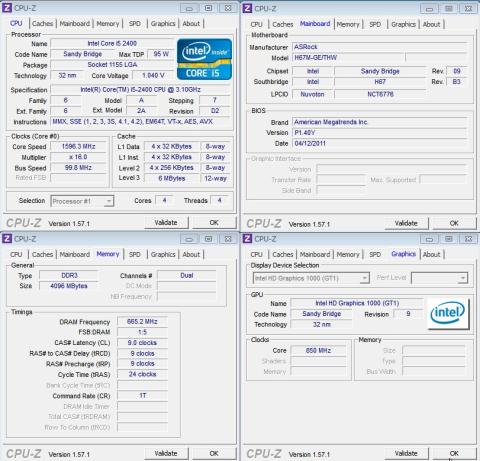Maximize the Graphics tab window
This screenshot has width=480, height=461.
coord(449,239)
